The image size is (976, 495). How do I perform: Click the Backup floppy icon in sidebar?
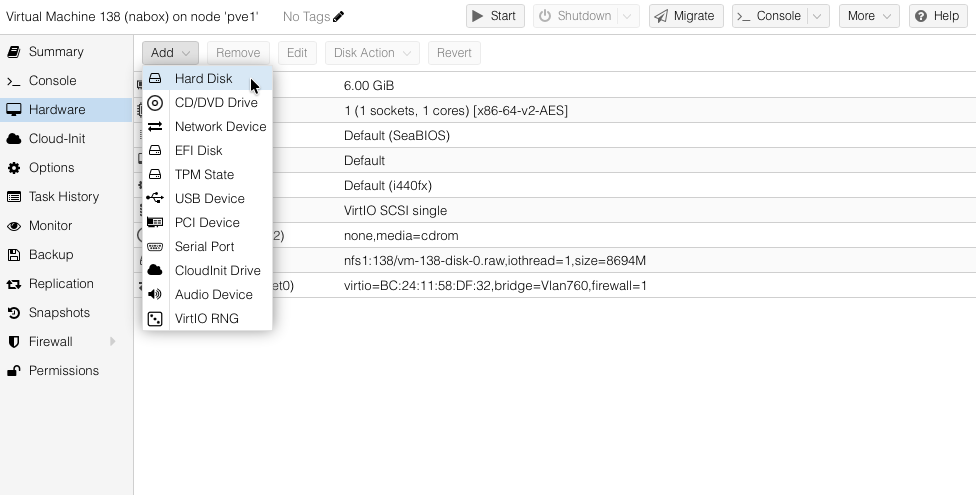(14, 255)
